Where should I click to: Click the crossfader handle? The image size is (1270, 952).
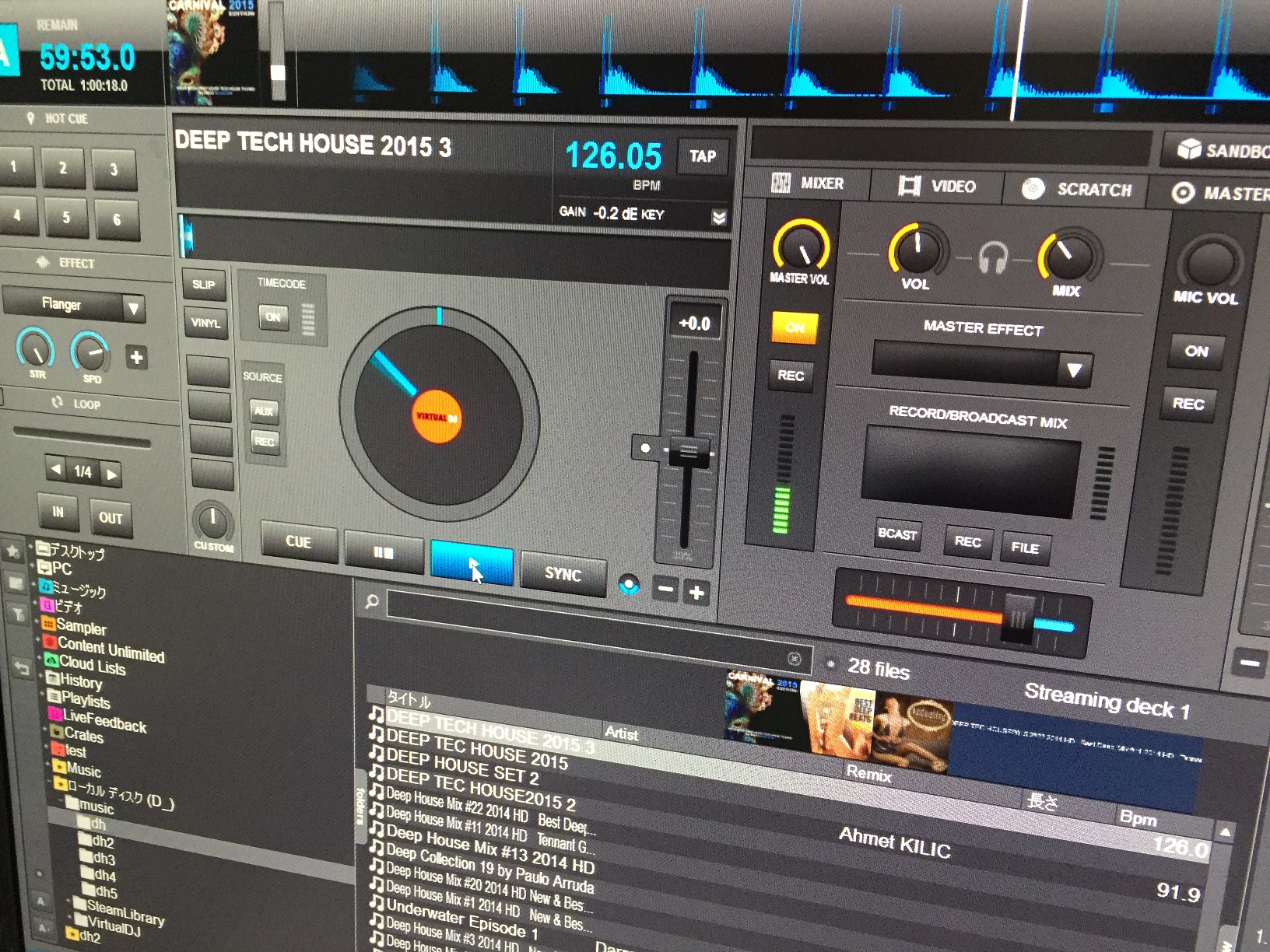(x=1019, y=618)
